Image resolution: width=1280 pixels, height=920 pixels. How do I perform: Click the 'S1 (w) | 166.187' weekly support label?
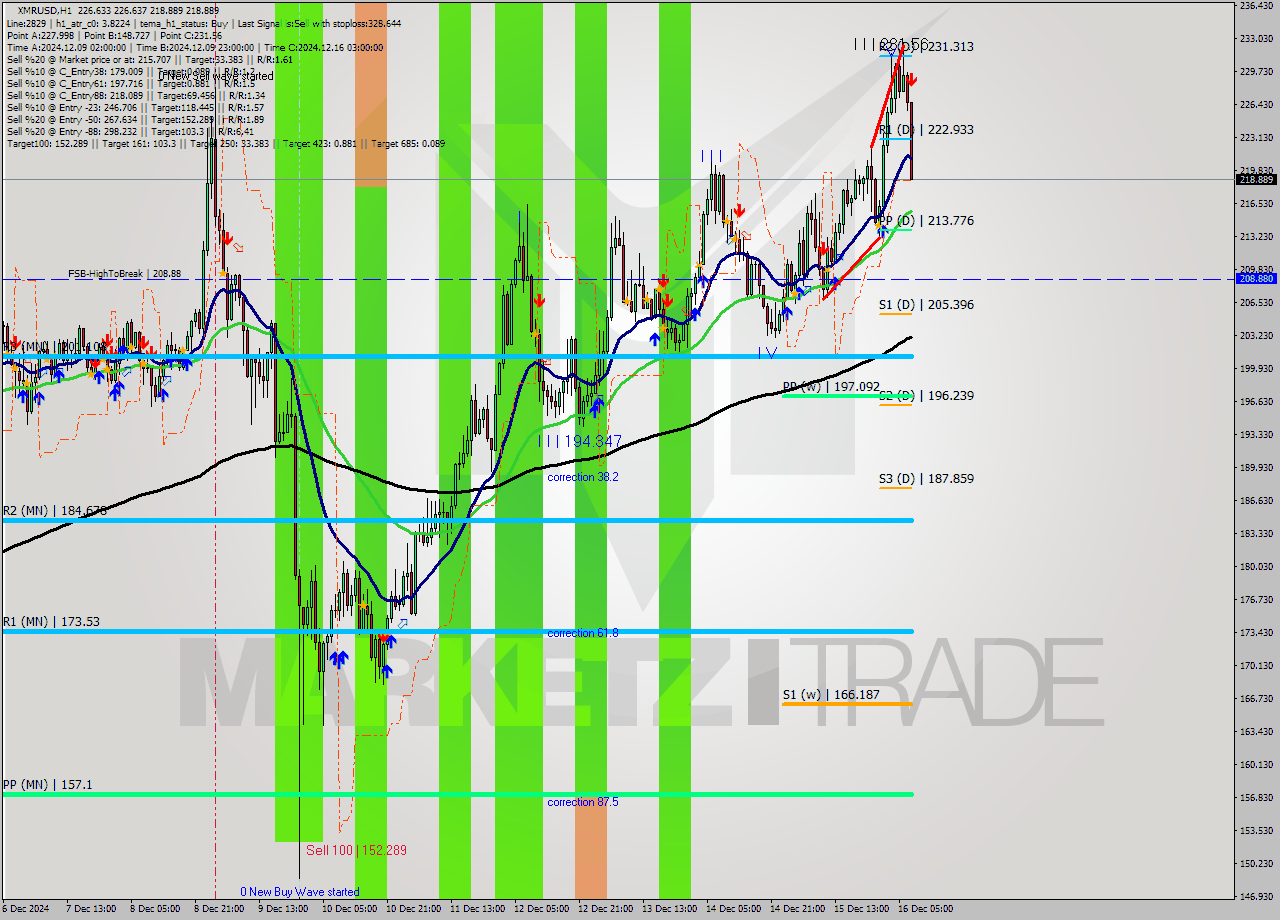[831, 694]
